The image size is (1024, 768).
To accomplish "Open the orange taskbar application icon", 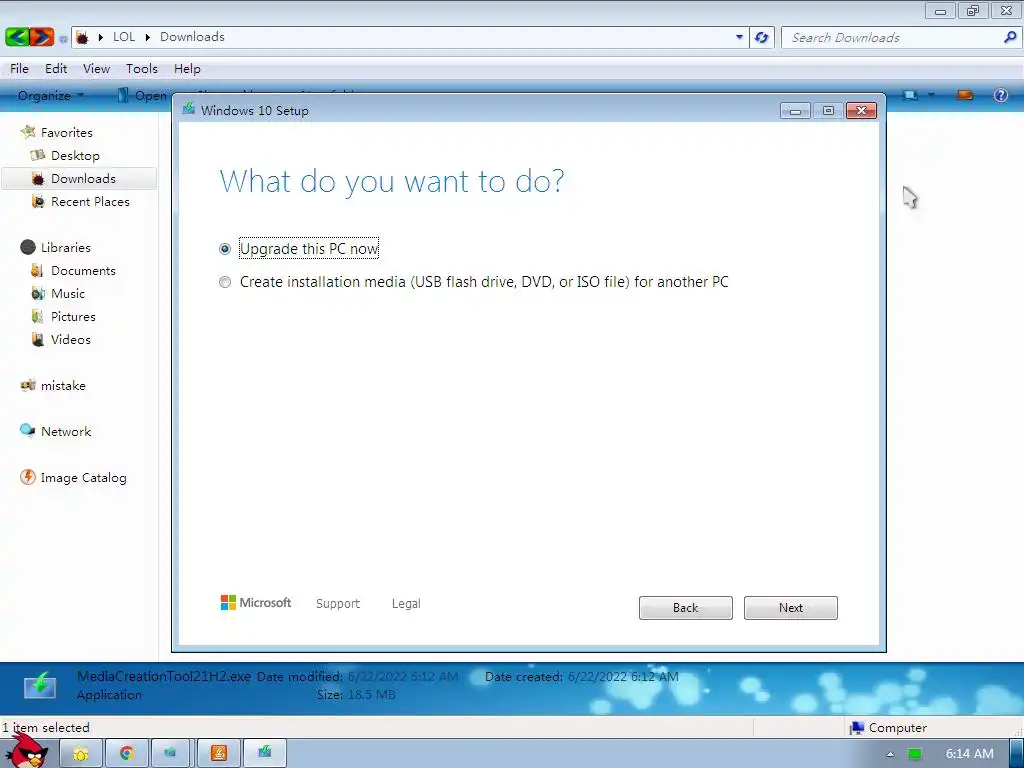I will tap(219, 754).
